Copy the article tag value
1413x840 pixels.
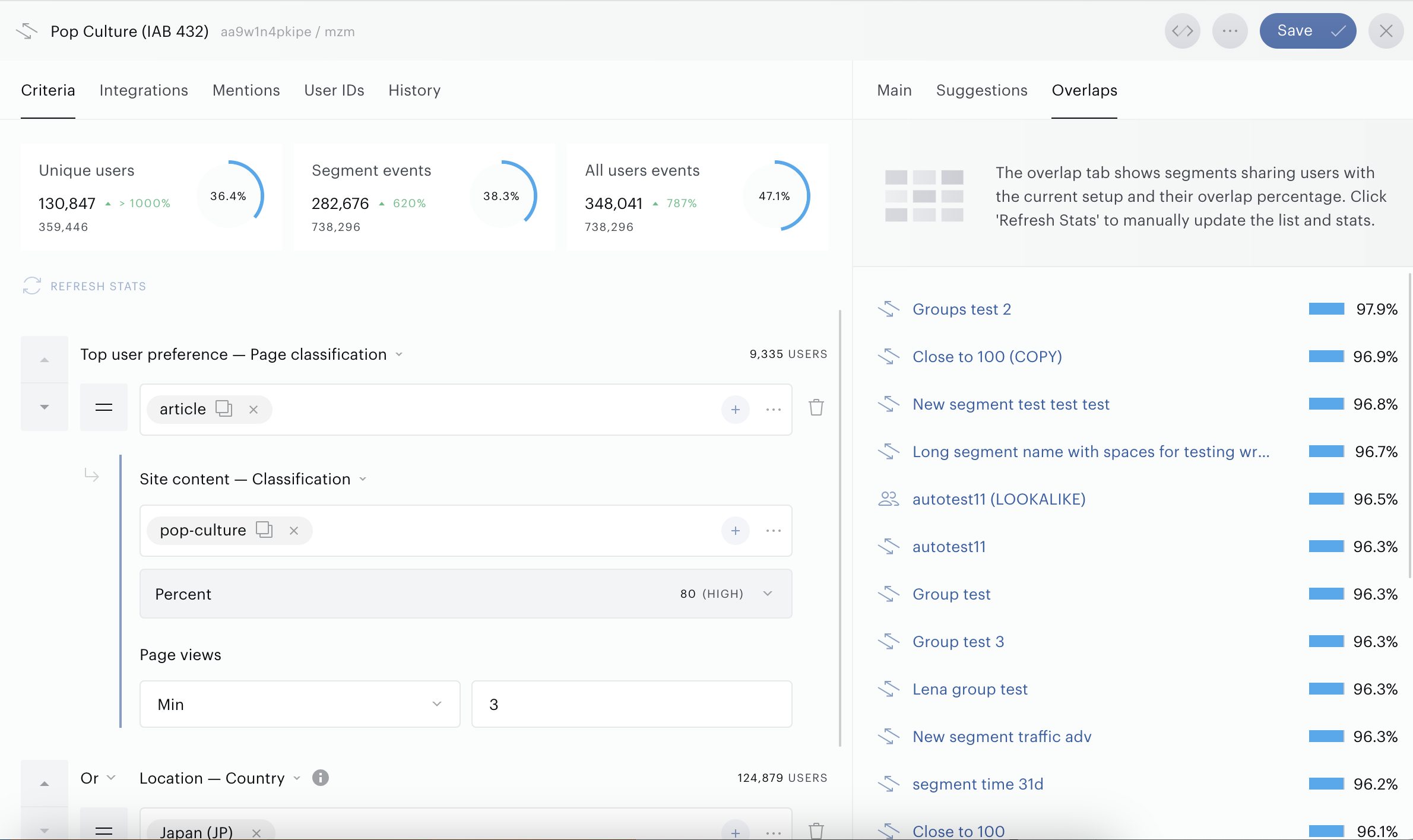224,408
